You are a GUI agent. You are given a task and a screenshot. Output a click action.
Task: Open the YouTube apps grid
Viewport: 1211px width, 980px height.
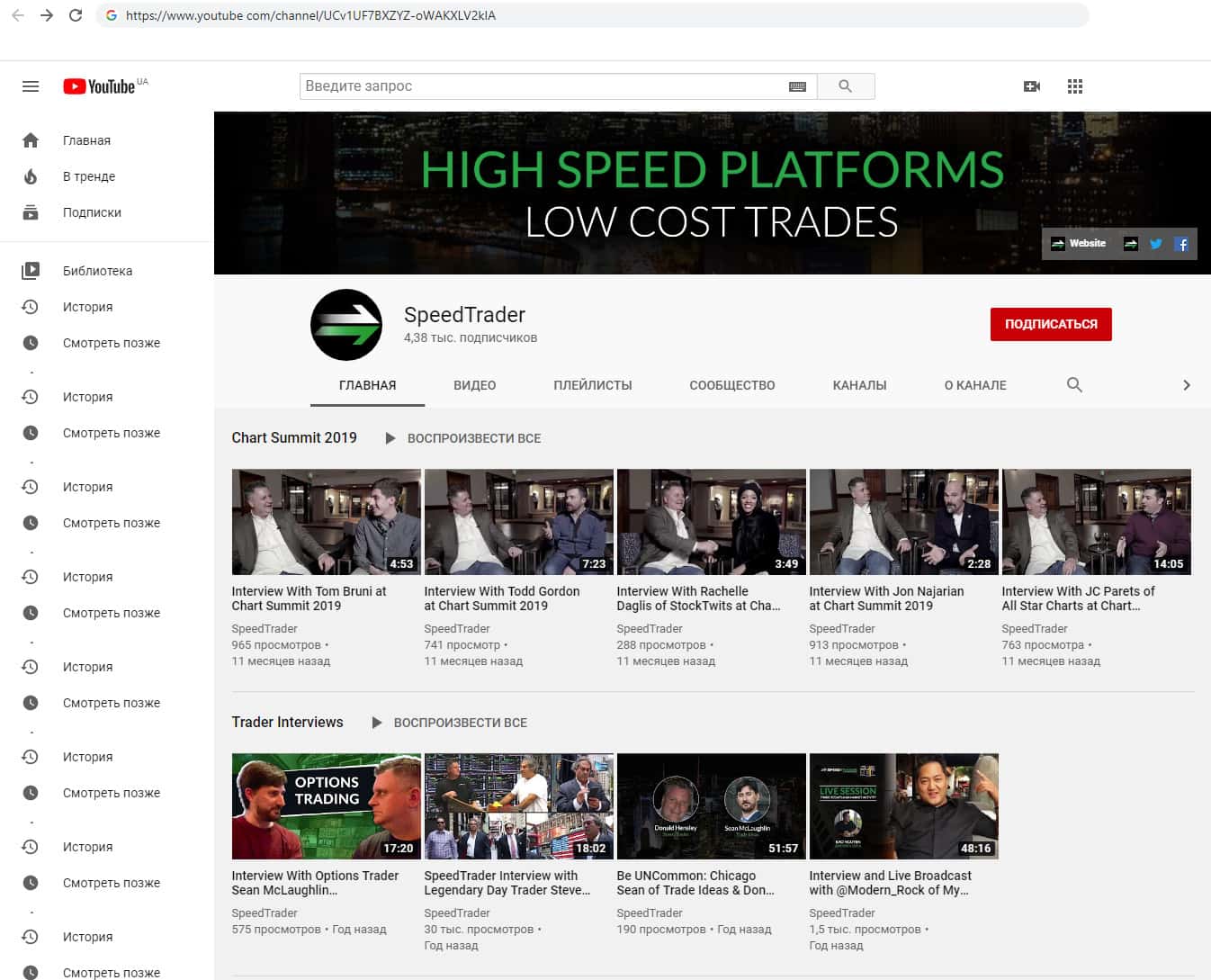pyautogui.click(x=1075, y=86)
